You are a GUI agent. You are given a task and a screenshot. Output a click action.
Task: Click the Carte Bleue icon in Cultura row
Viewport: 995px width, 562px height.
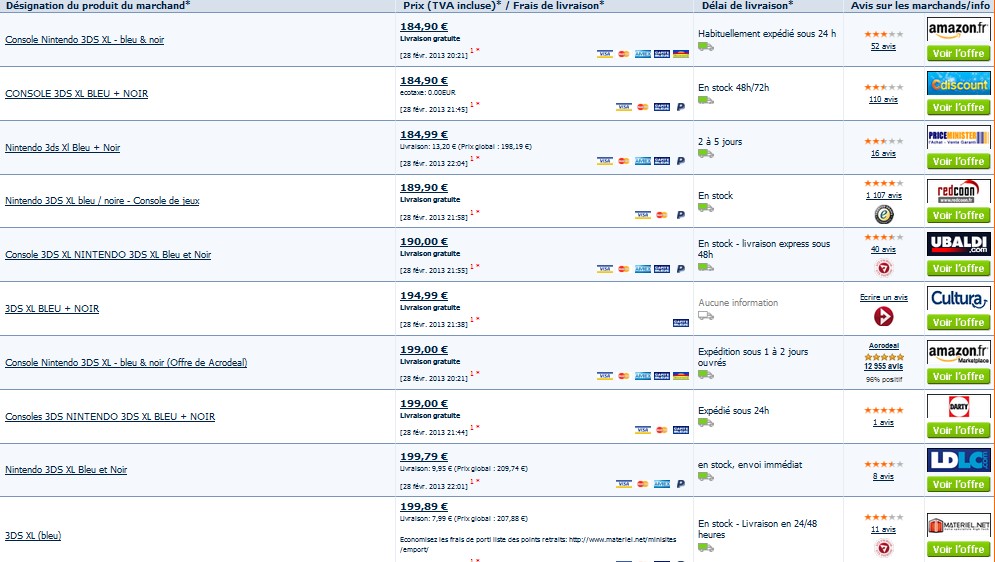pos(681,323)
